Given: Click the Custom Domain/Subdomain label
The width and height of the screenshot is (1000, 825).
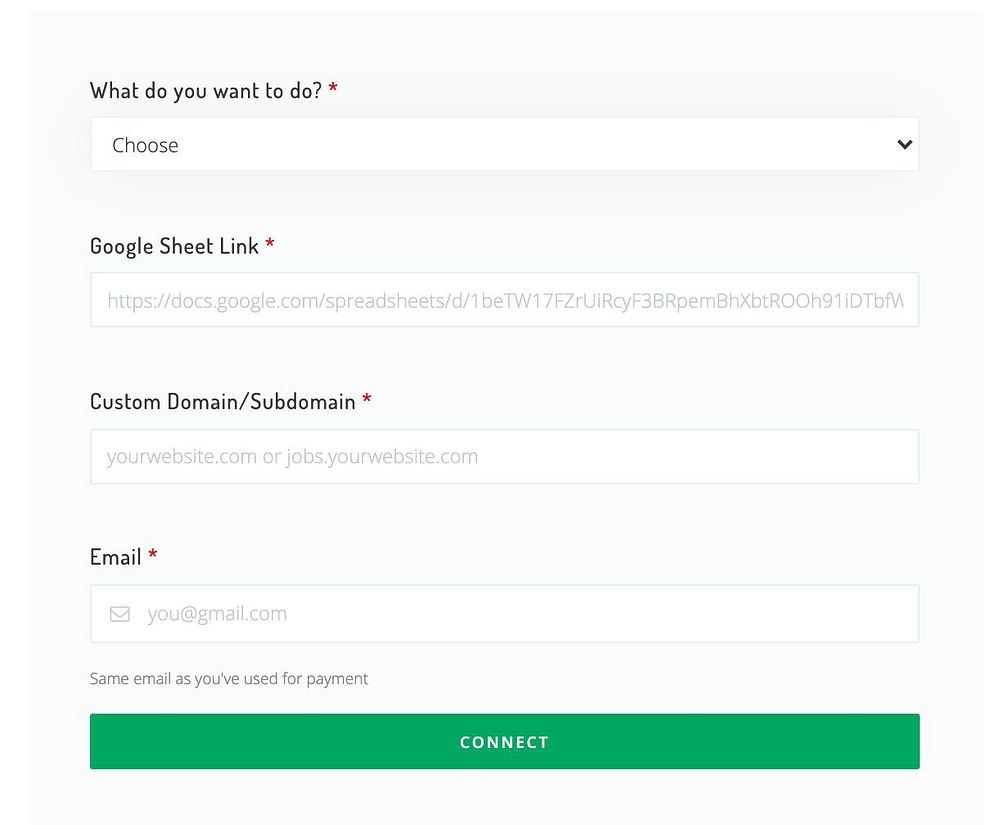Looking at the screenshot, I should pyautogui.click(x=222, y=402).
